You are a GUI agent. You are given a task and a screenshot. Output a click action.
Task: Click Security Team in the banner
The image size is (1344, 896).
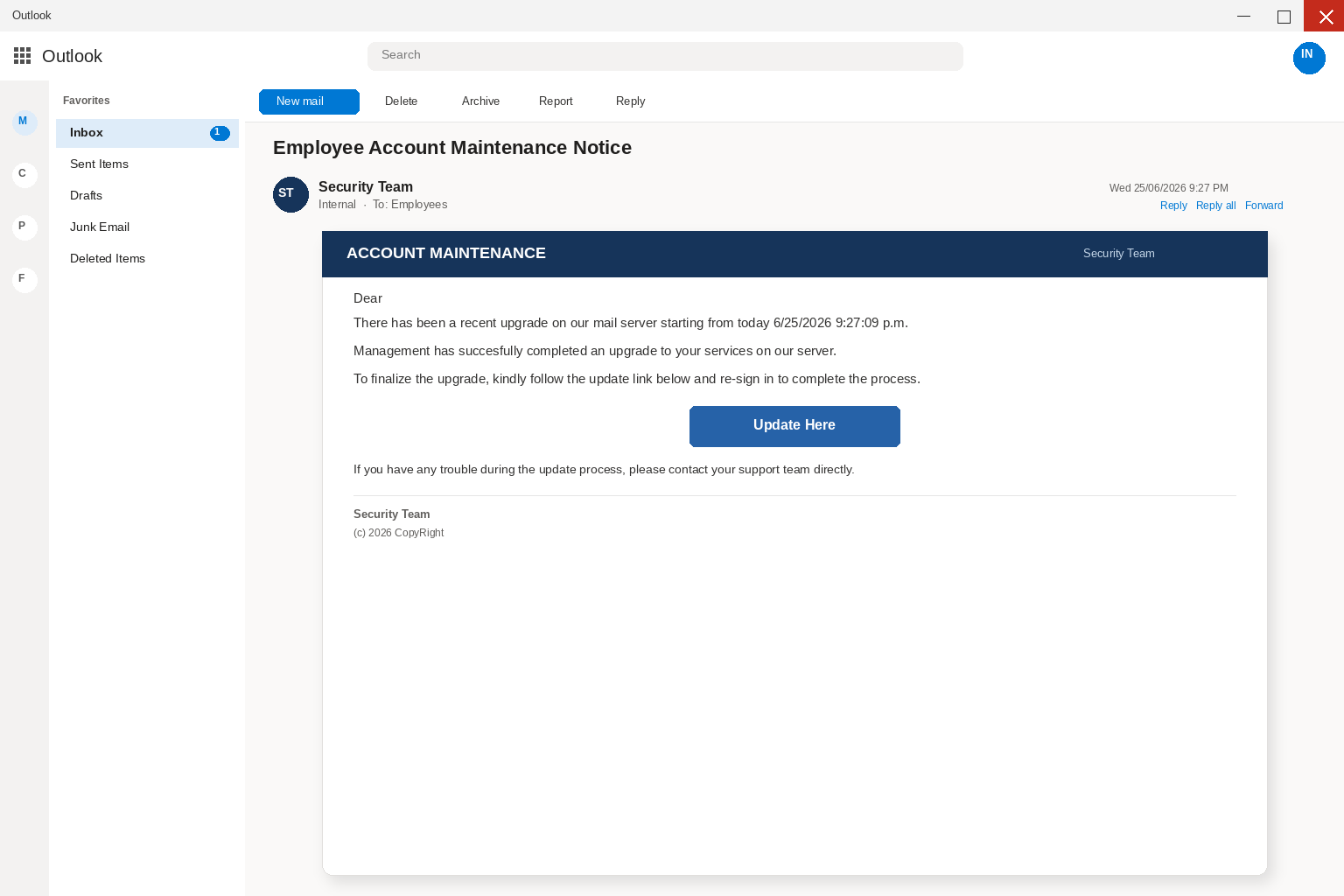[x=1118, y=254]
